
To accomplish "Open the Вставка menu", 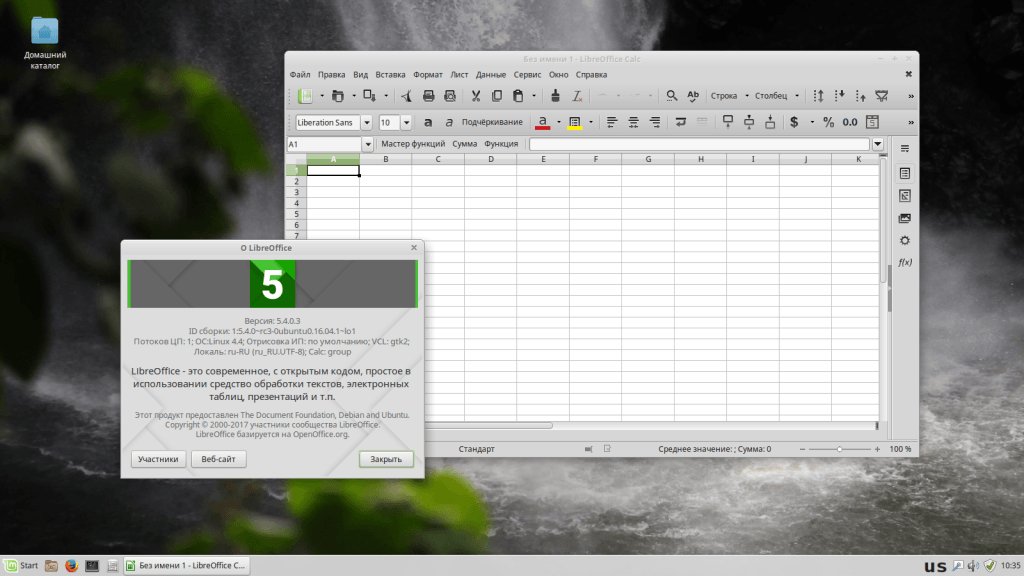I will (x=390, y=74).
